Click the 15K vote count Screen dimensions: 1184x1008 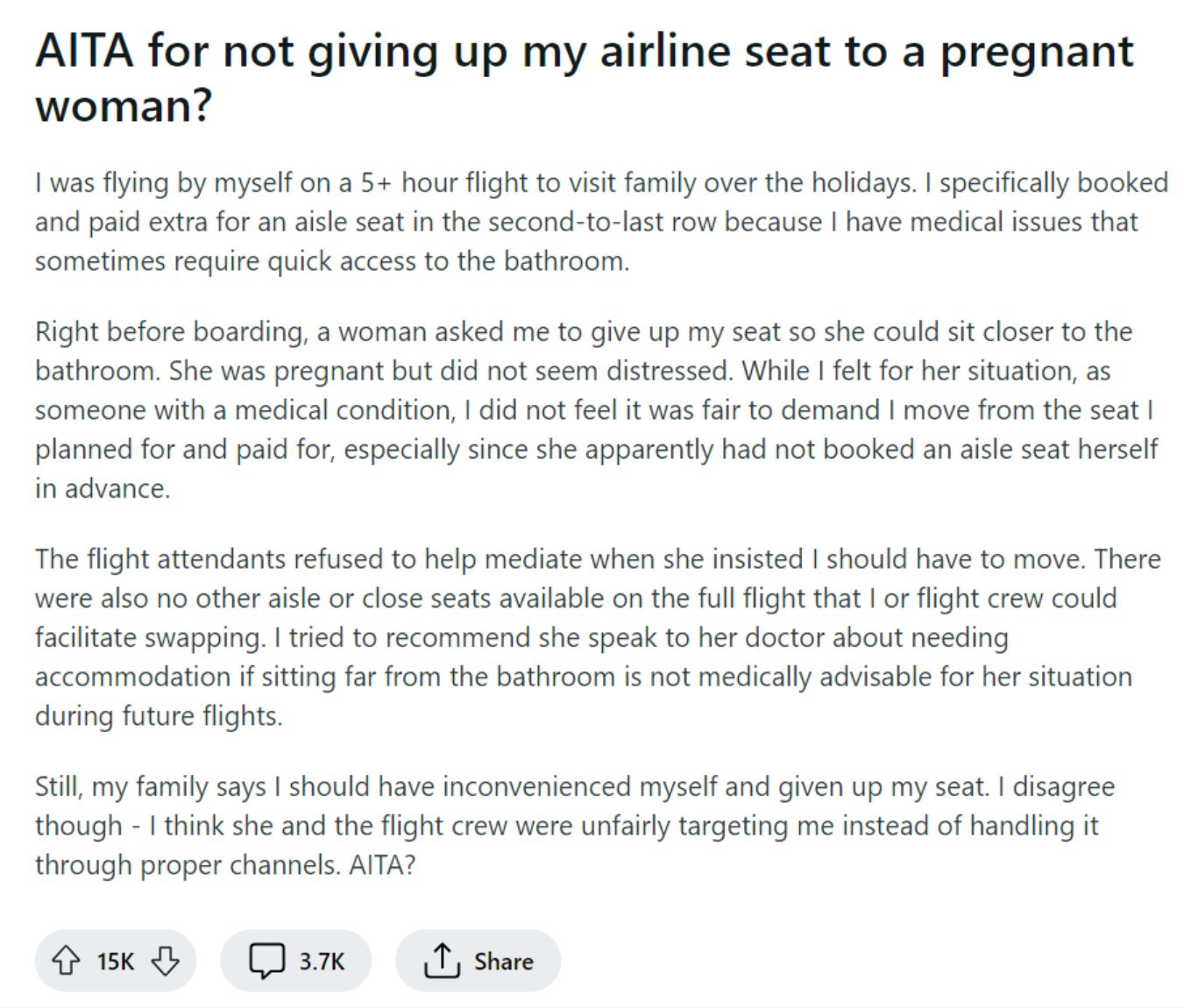(x=115, y=962)
